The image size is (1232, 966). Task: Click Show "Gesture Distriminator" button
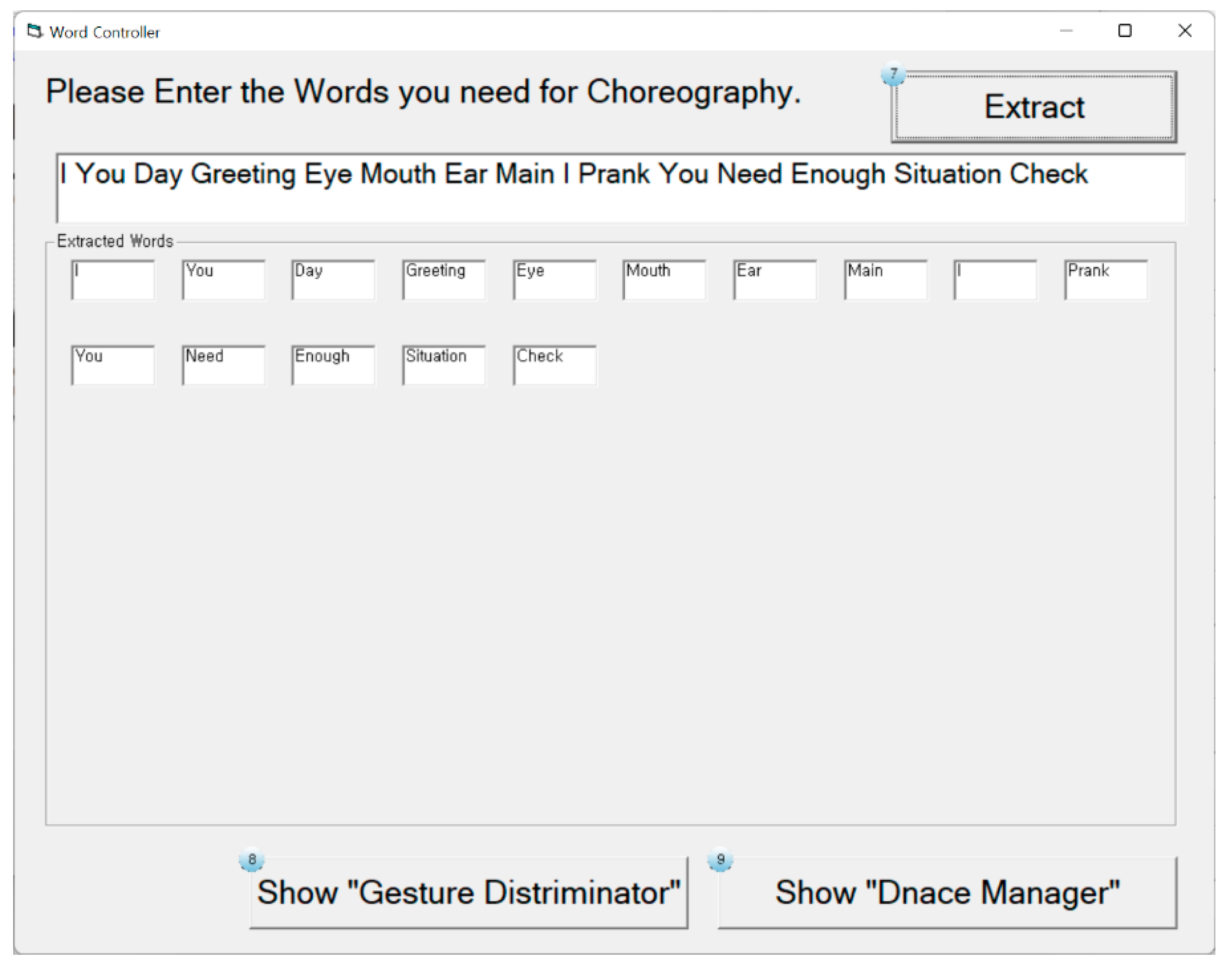[x=468, y=893]
